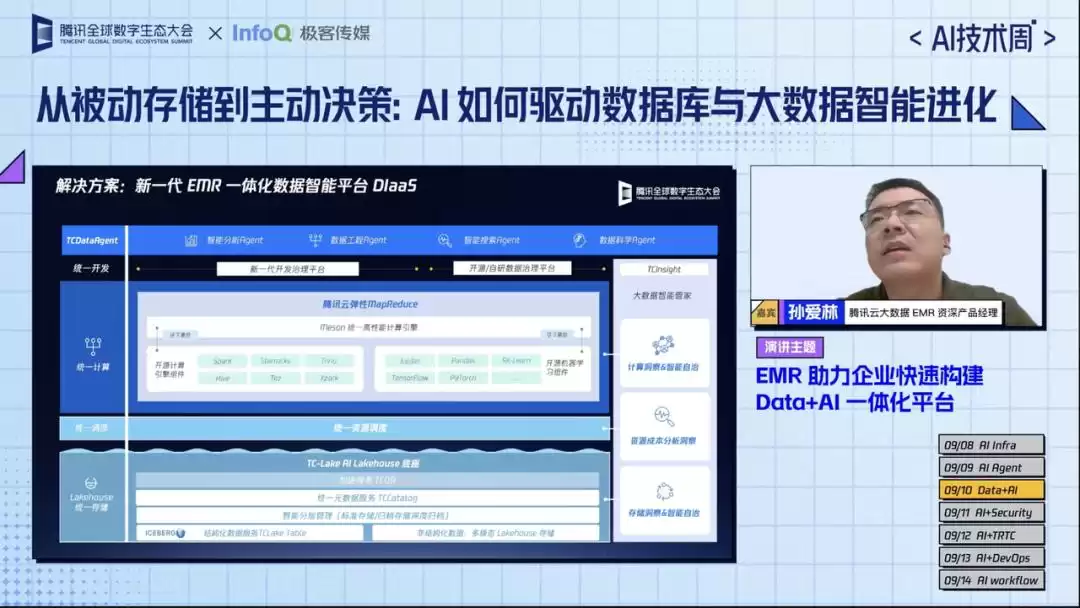Click the slide title 解决方案 heading
The width and height of the screenshot is (1080, 608).
[x=236, y=186]
